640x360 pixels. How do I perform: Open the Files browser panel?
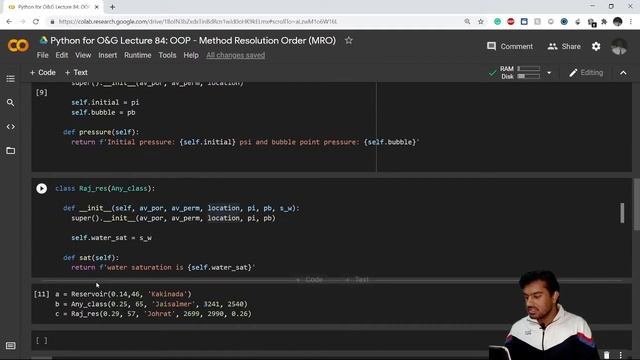[11, 151]
